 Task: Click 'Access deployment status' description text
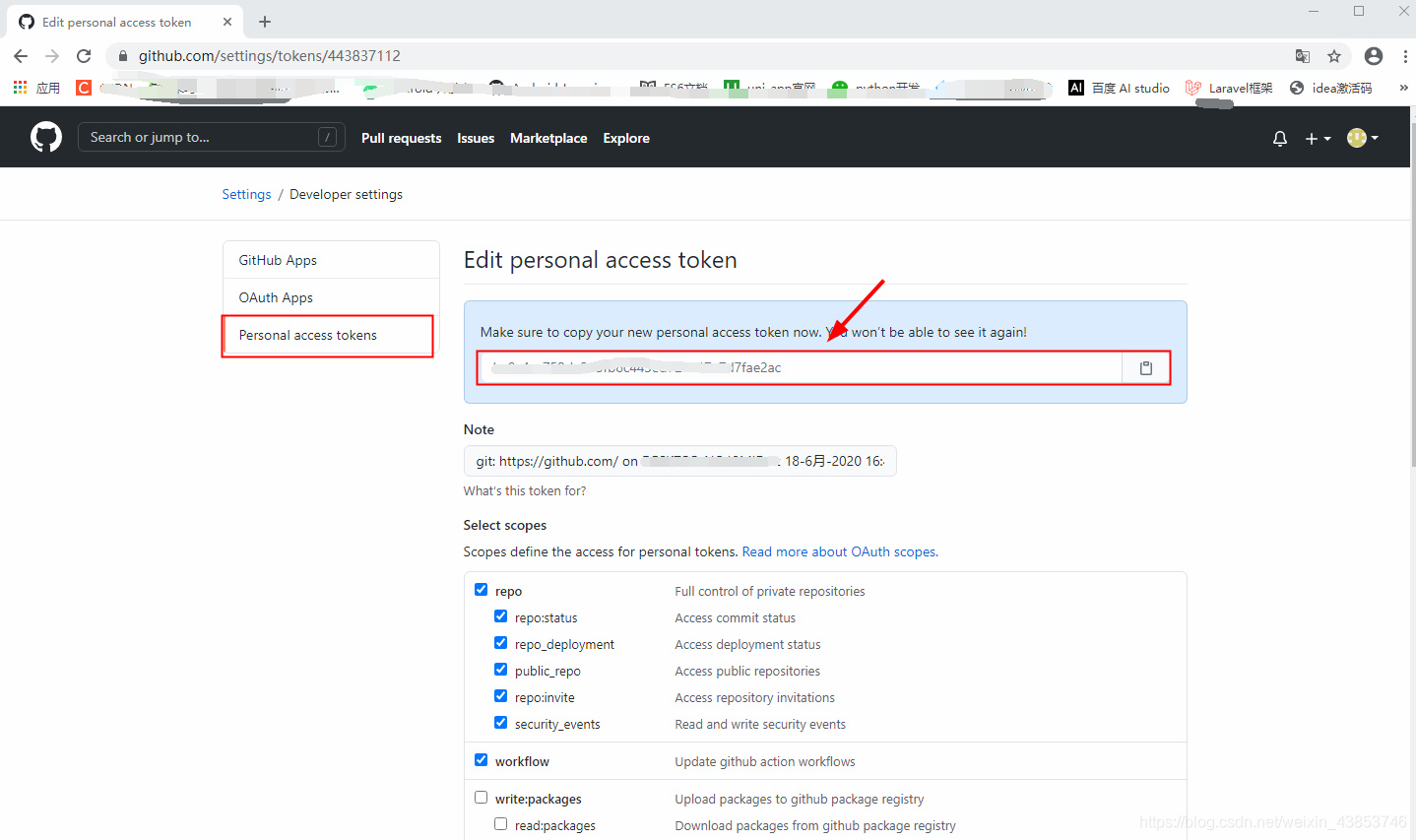pos(747,644)
